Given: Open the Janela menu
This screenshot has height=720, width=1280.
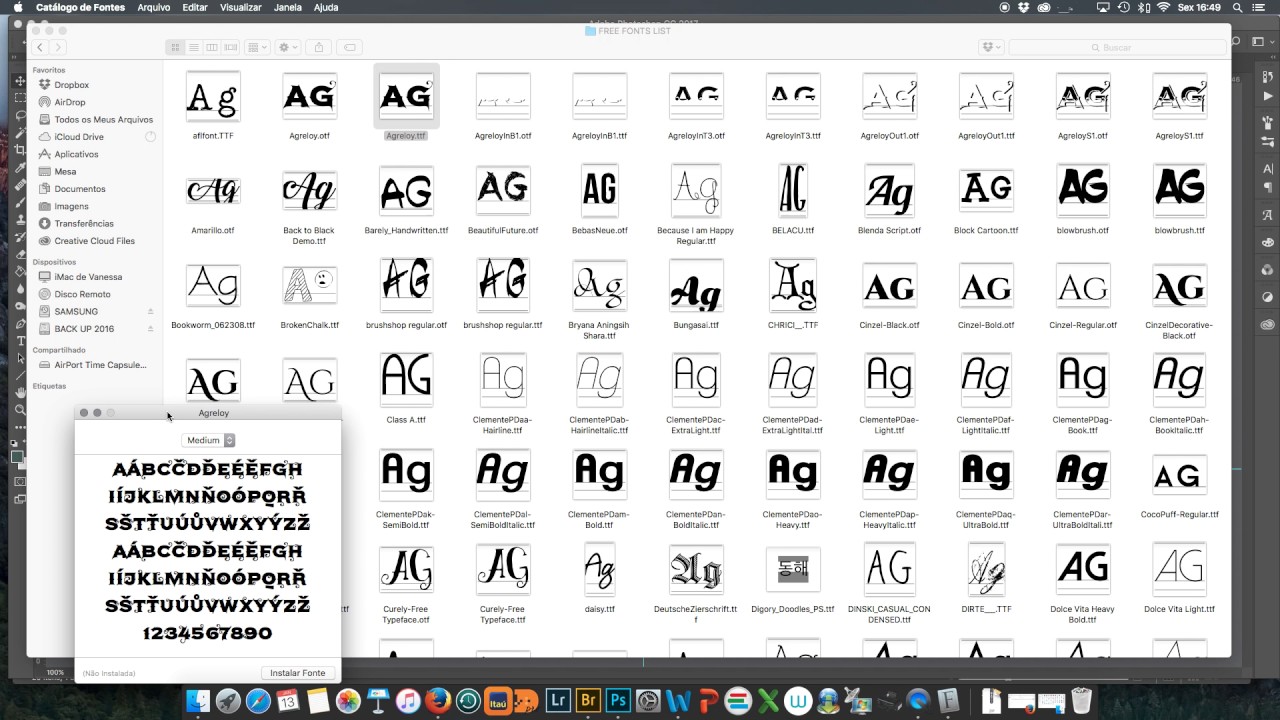Looking at the screenshot, I should (x=288, y=7).
